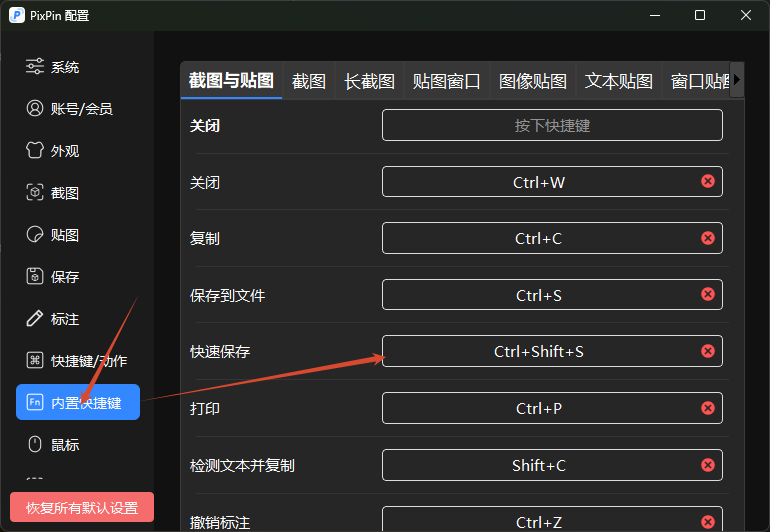Switch to the 文本贴图 tab

coord(619,81)
